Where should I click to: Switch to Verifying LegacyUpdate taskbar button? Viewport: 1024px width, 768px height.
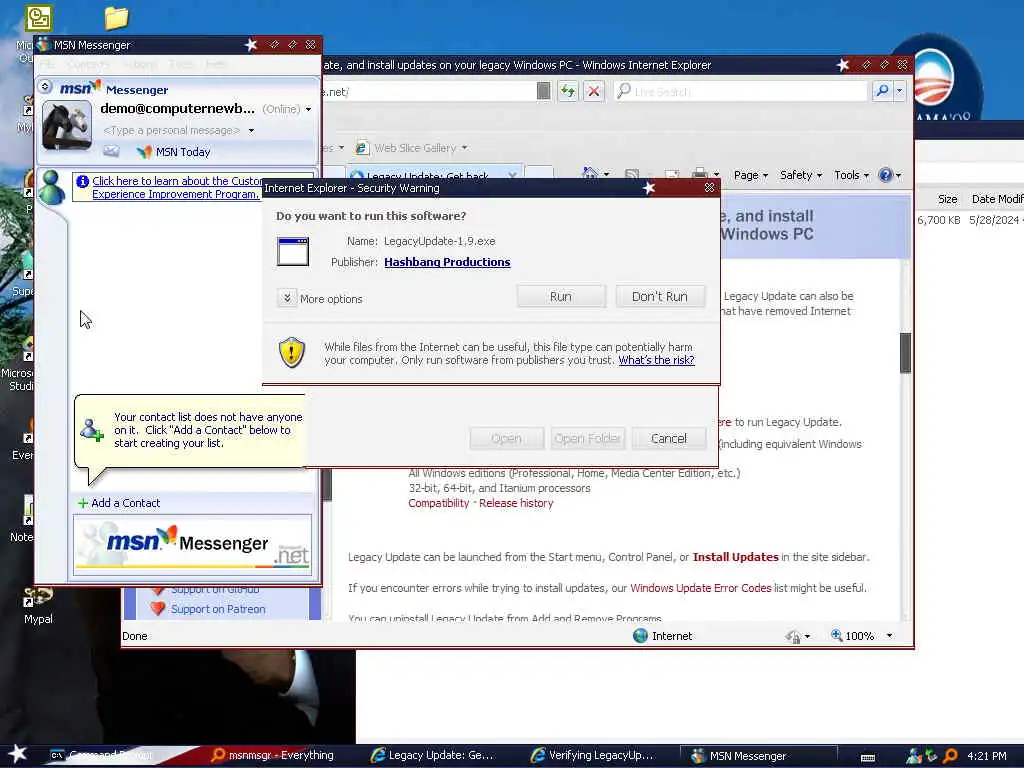592,755
